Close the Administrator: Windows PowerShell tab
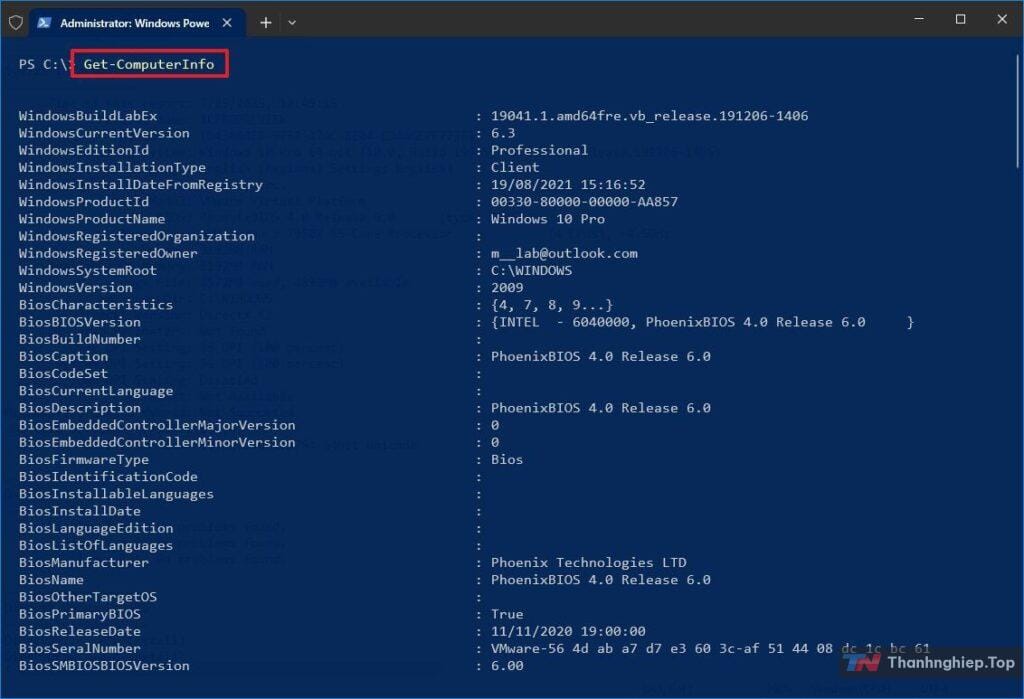This screenshot has width=1024, height=699. (227, 23)
